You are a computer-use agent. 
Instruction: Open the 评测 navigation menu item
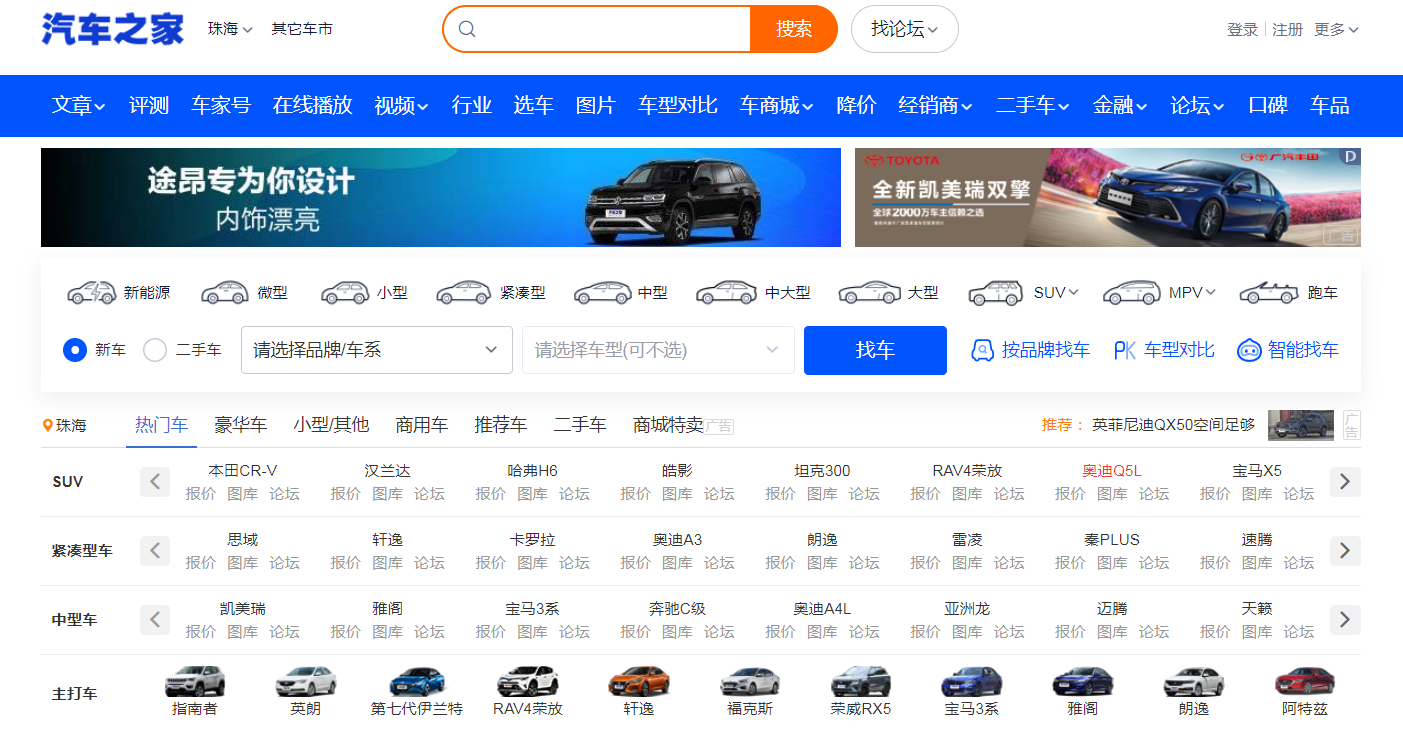point(149,105)
